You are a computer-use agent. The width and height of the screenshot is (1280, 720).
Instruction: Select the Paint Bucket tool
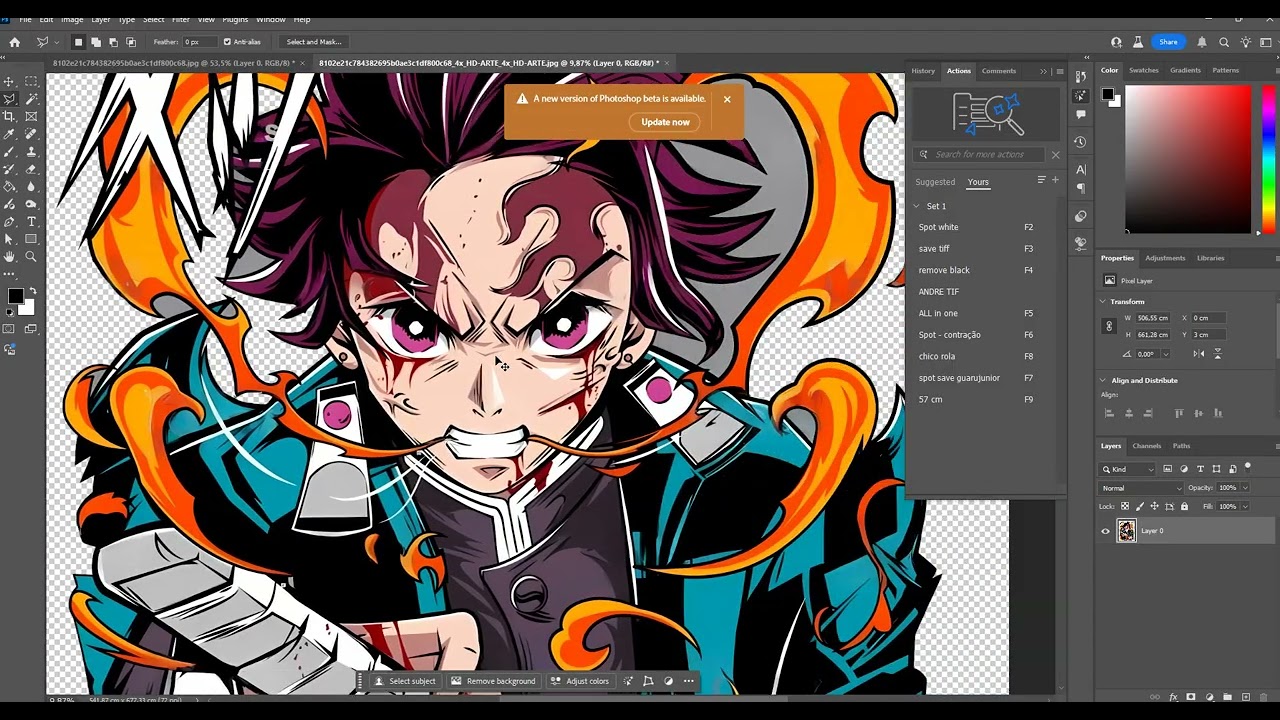[10, 187]
